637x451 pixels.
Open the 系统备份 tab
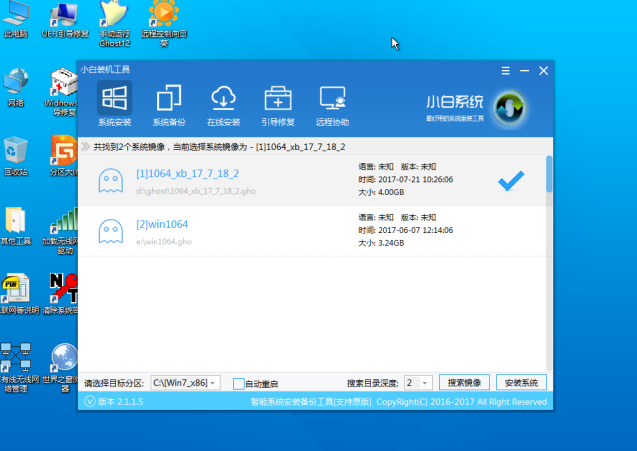pos(169,104)
